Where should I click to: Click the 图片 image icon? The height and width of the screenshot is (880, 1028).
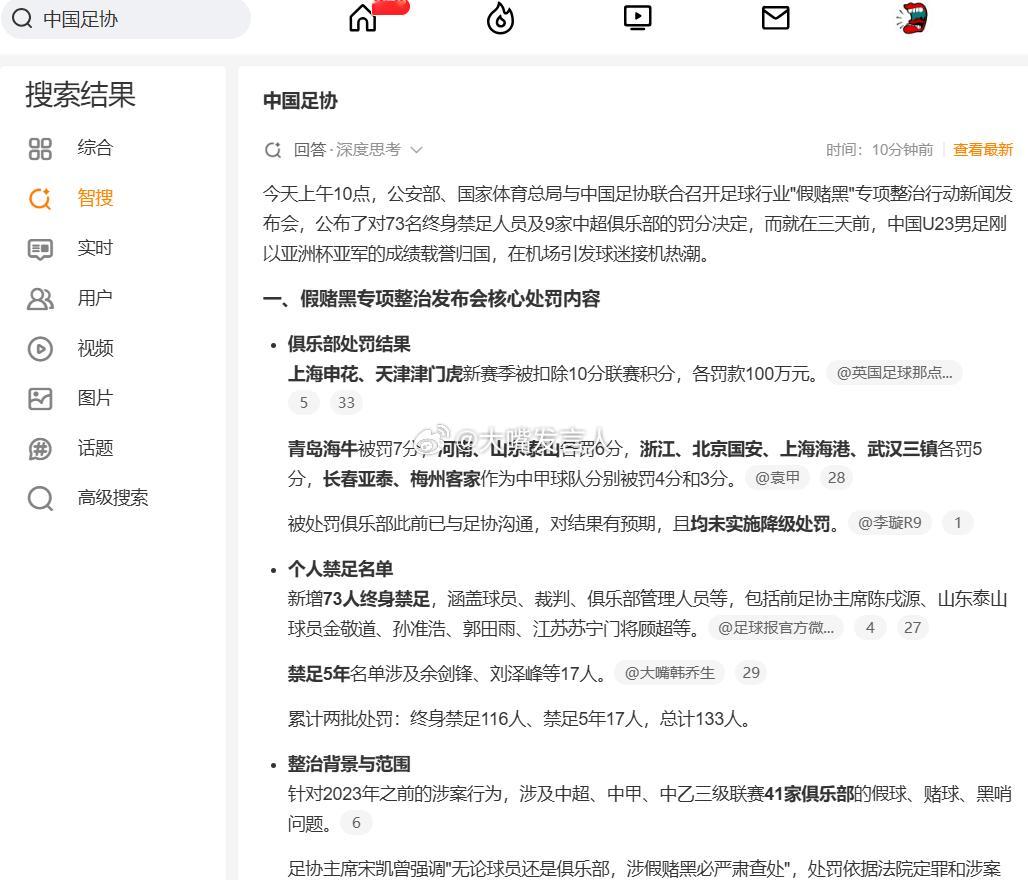point(40,399)
